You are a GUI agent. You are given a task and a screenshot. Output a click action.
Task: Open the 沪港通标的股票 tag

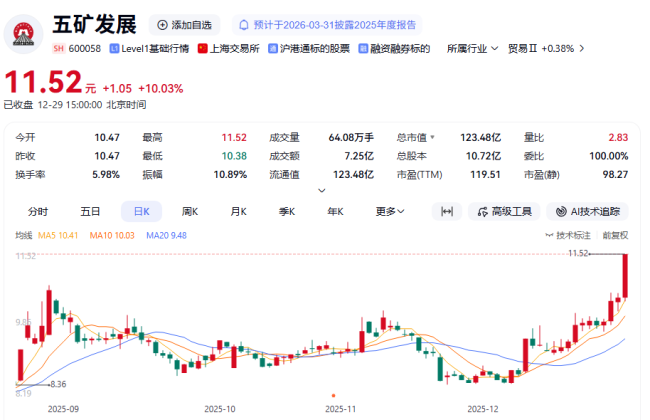[x=309, y=49]
